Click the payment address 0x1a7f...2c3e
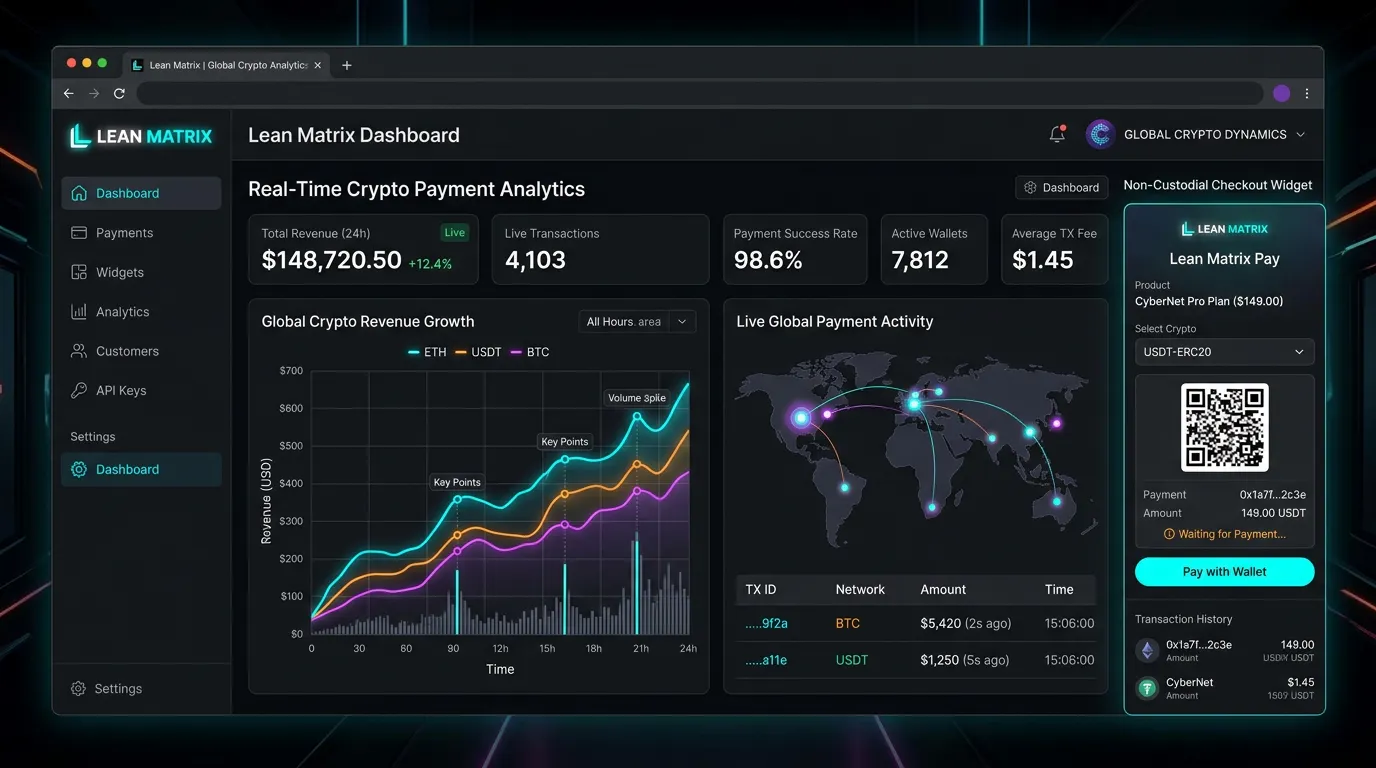The height and width of the screenshot is (768, 1376). (x=1272, y=495)
